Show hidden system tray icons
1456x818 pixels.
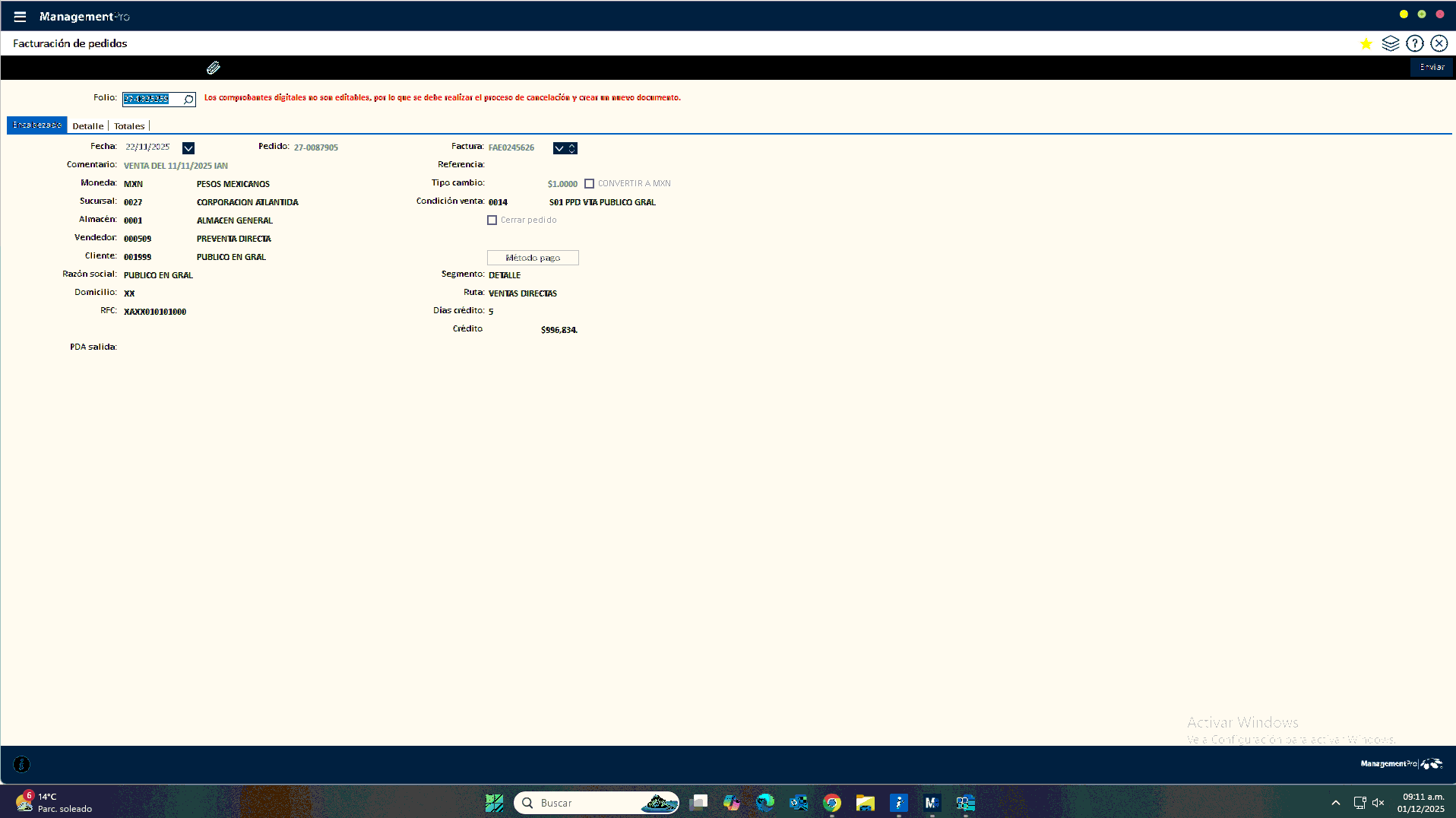pyautogui.click(x=1335, y=803)
